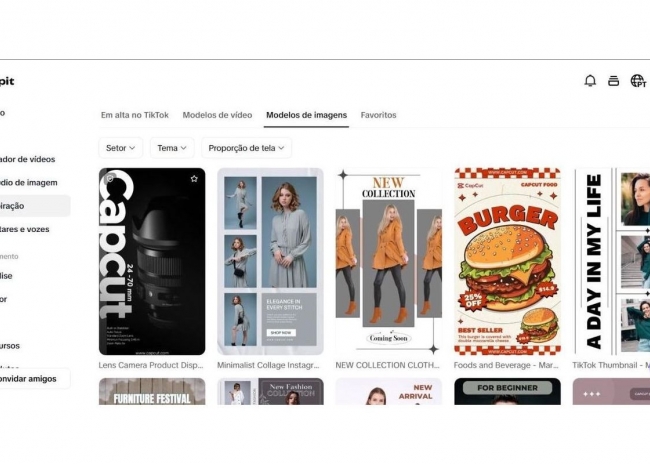Open the Burger Foods and Beverage template
The image size is (650, 464).
click(x=507, y=261)
